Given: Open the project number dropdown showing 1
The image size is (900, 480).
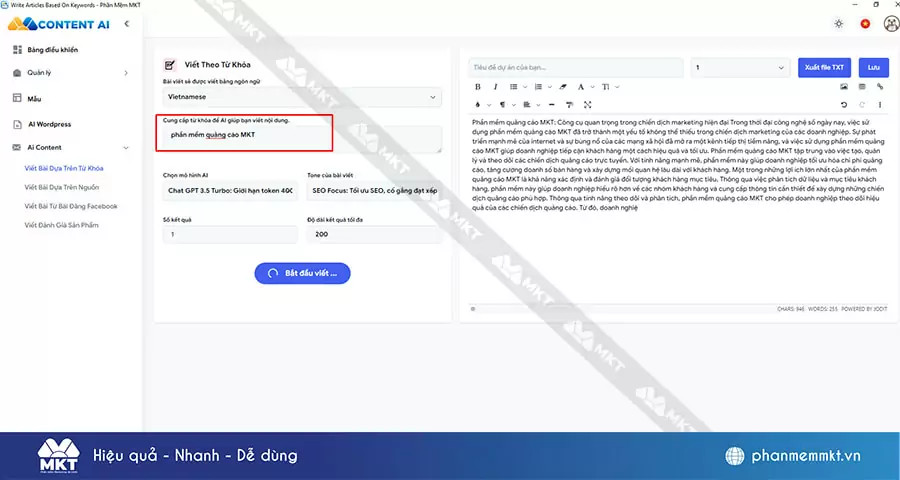Looking at the screenshot, I should (740, 67).
